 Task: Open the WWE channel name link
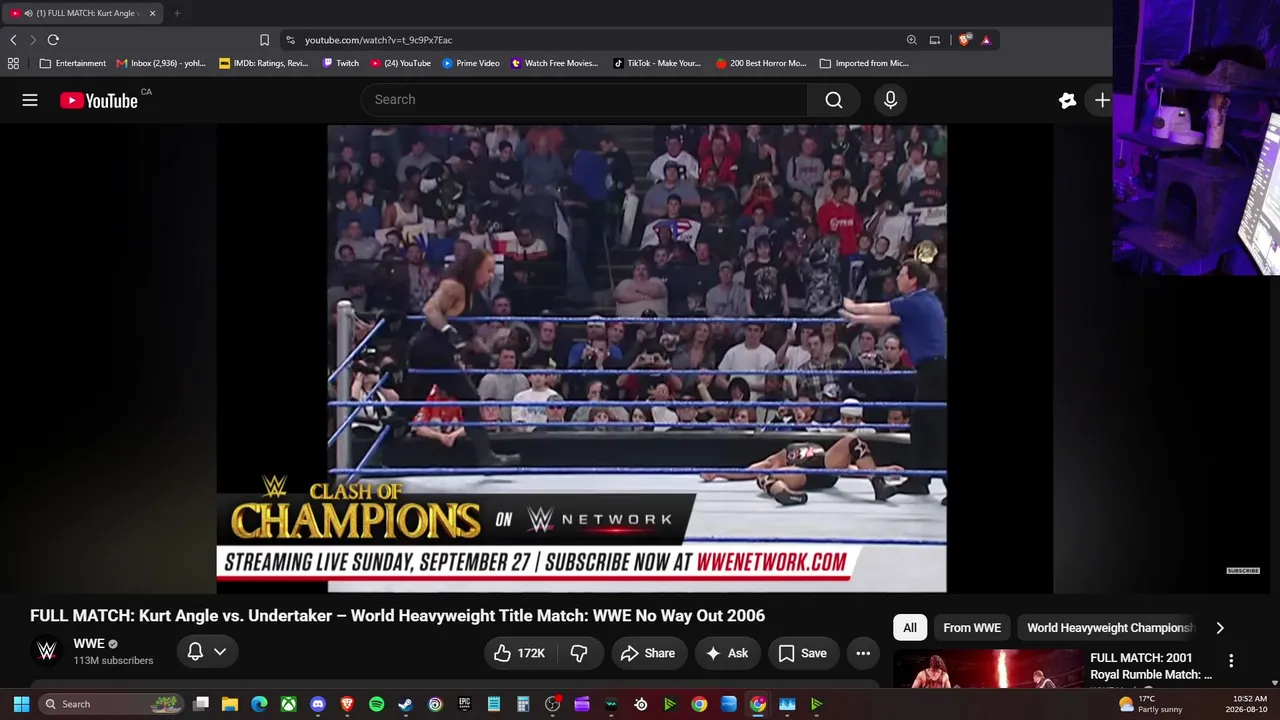tap(89, 644)
